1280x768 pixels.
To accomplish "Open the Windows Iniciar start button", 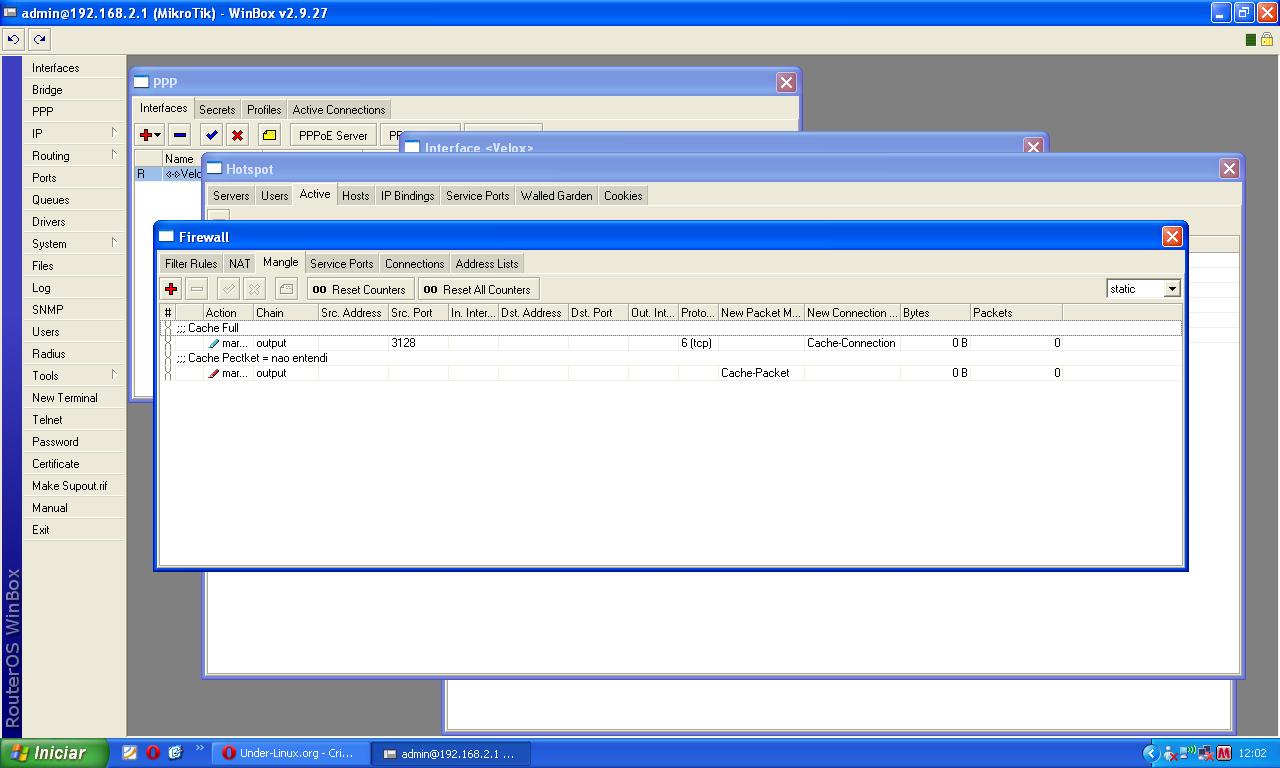I will point(54,753).
